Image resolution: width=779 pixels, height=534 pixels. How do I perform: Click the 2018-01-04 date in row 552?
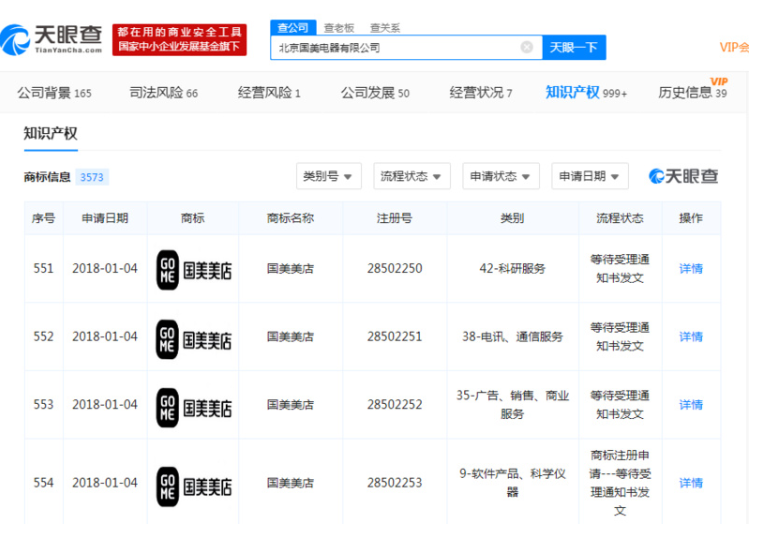[x=105, y=337]
